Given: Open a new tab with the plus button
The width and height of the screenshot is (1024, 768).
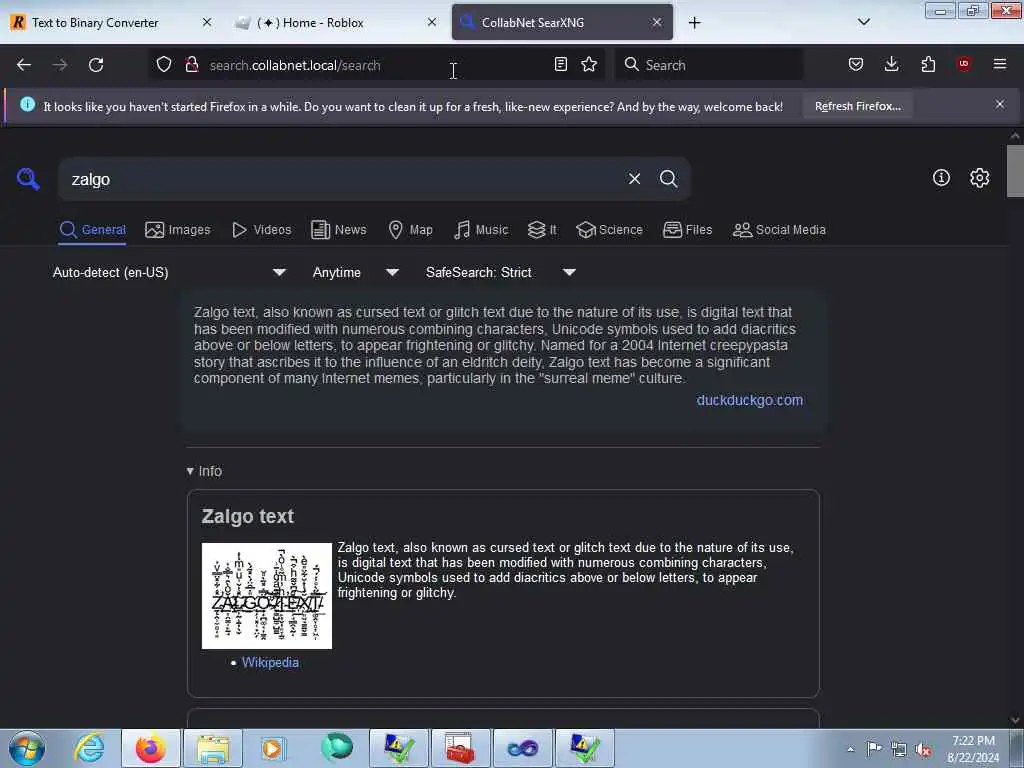Looking at the screenshot, I should coord(694,23).
